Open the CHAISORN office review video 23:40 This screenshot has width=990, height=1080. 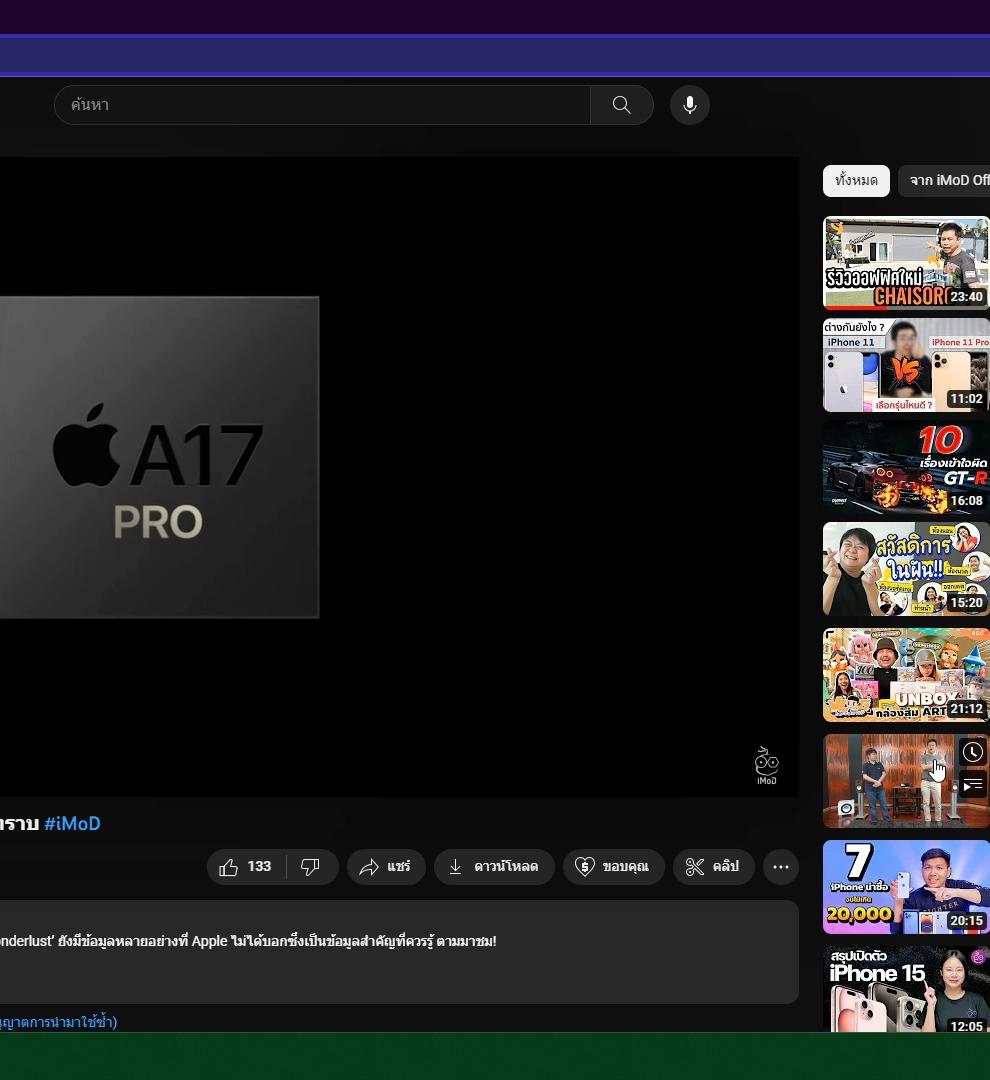[x=906, y=262]
